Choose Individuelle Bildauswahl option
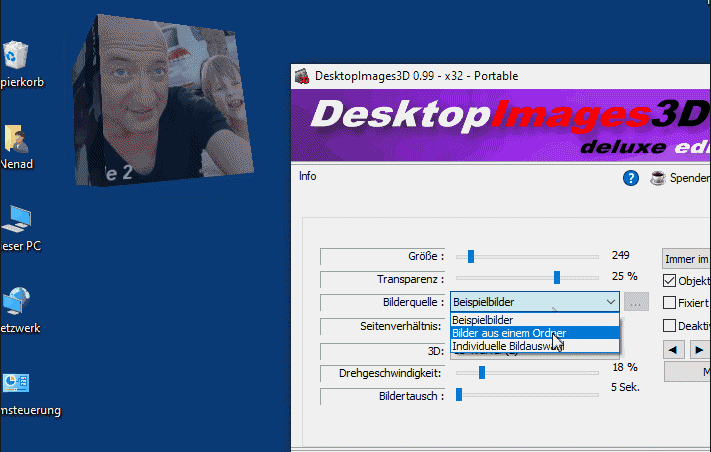711x452 pixels. (x=535, y=346)
